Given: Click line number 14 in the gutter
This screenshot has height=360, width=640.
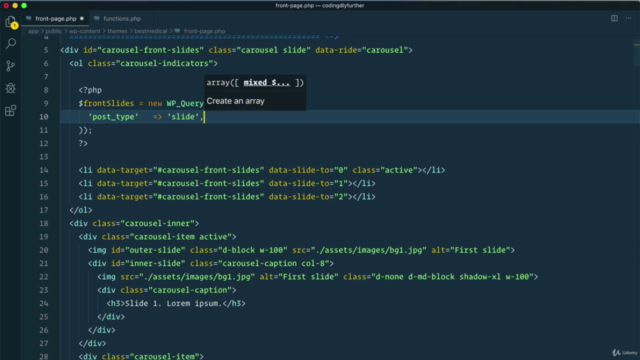Looking at the screenshot, I should click(x=44, y=170).
